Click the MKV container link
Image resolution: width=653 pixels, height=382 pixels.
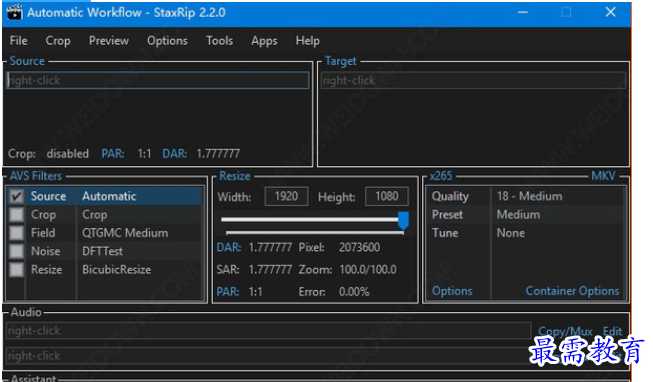tap(603, 176)
